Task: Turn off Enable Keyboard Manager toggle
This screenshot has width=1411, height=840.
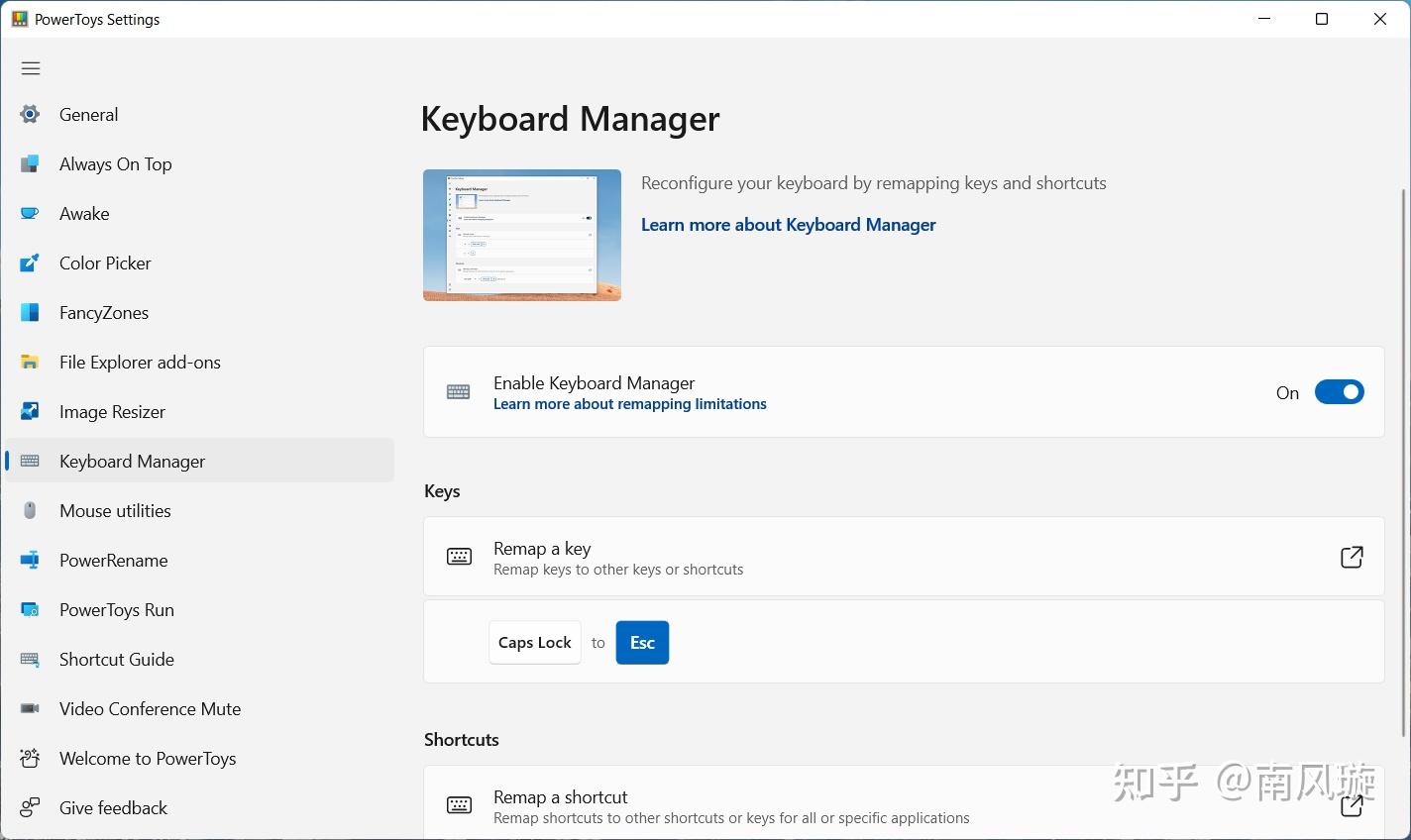Action: point(1339,392)
